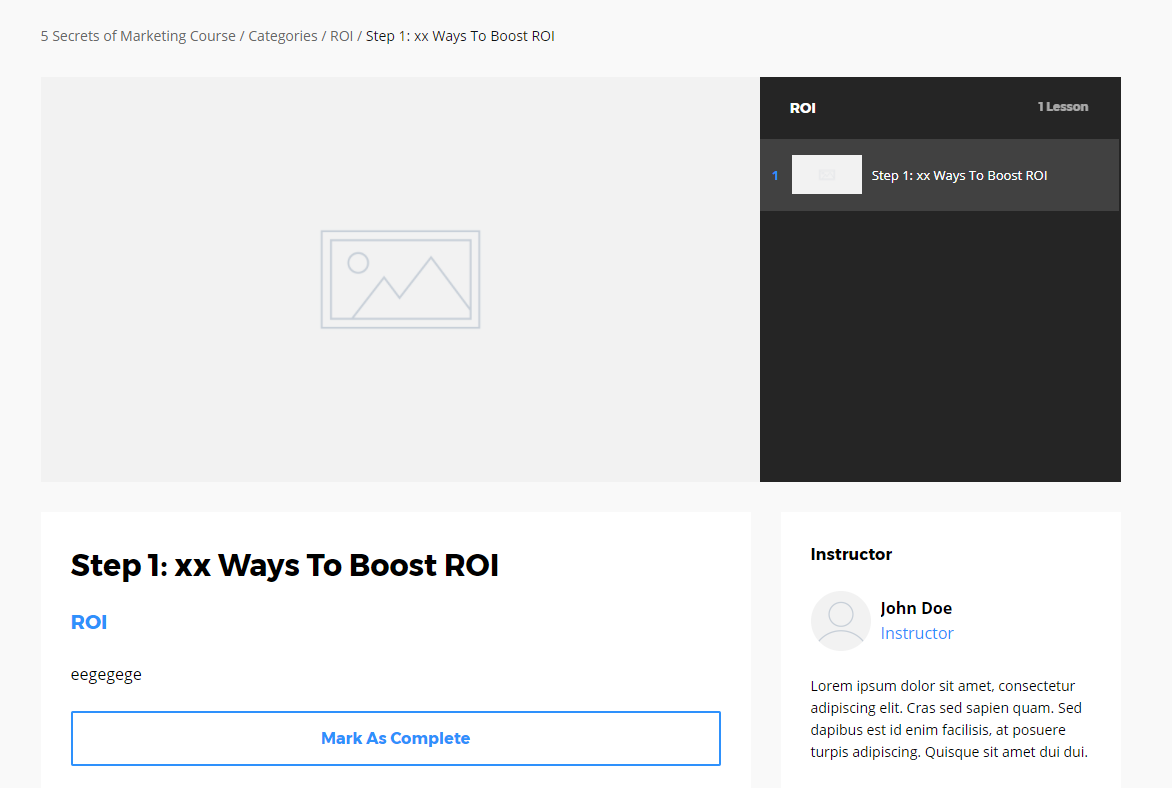The image size is (1172, 788).
Task: Click lesson number 1 in the playlist
Action: pyautogui.click(x=775, y=176)
